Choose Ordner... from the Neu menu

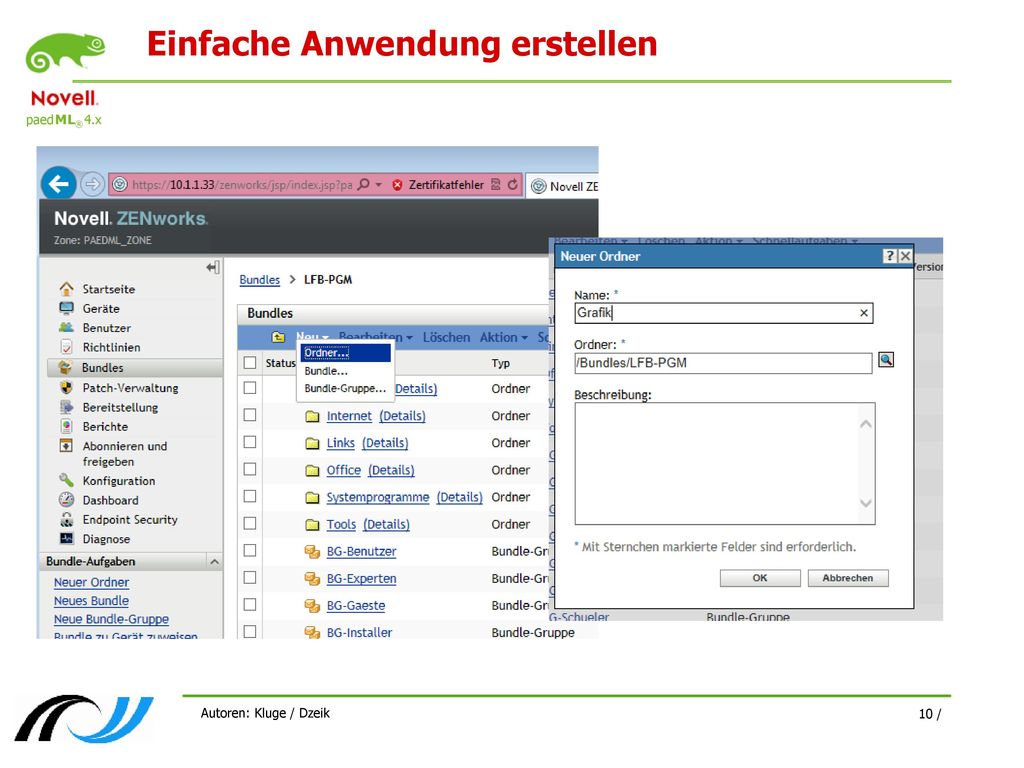(345, 353)
